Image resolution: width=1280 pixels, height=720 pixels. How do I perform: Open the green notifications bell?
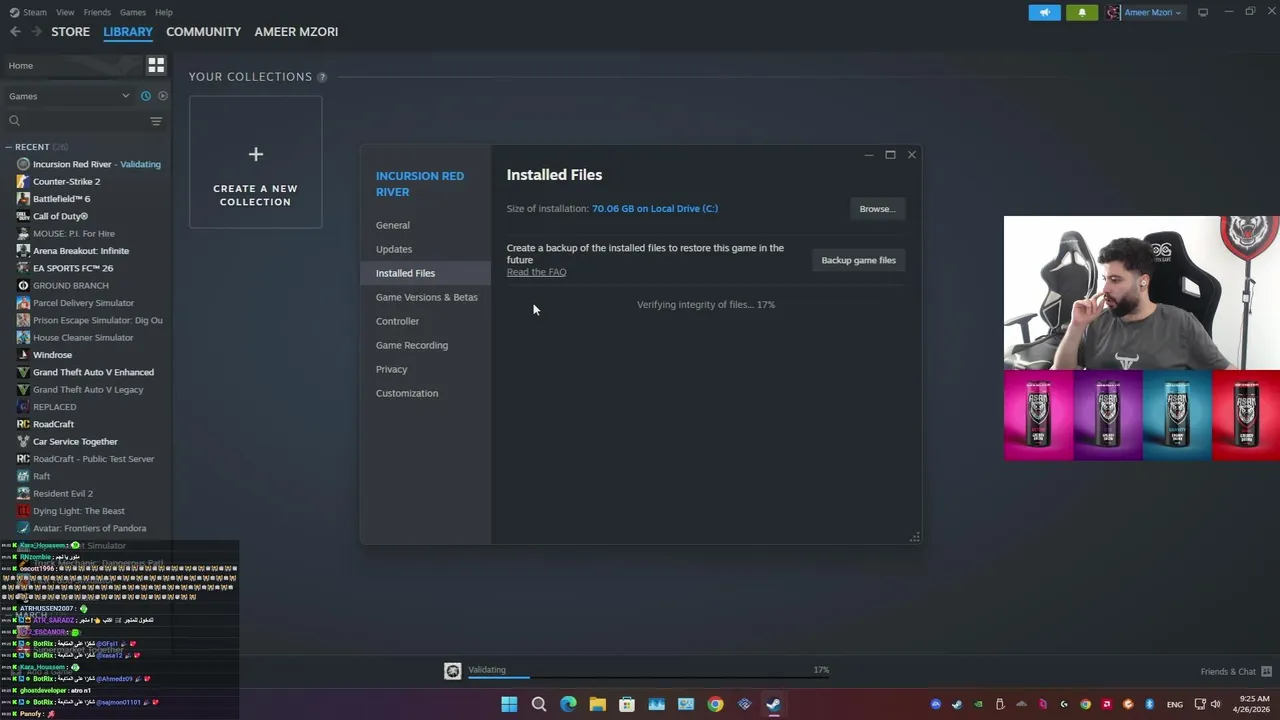[x=1081, y=12]
